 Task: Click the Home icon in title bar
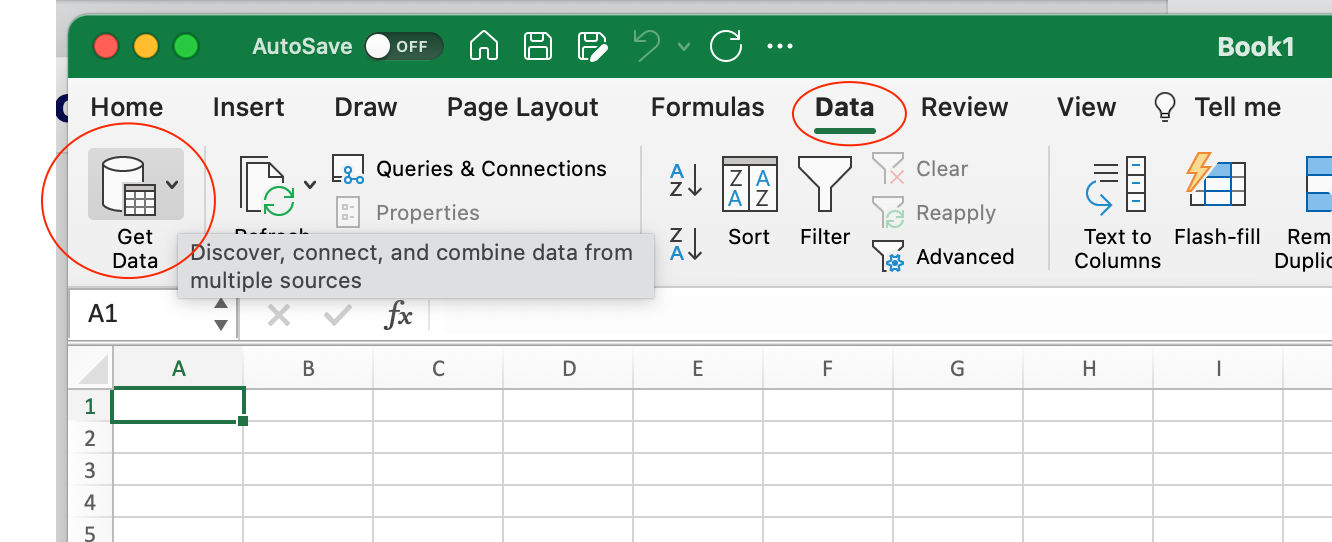[x=484, y=46]
